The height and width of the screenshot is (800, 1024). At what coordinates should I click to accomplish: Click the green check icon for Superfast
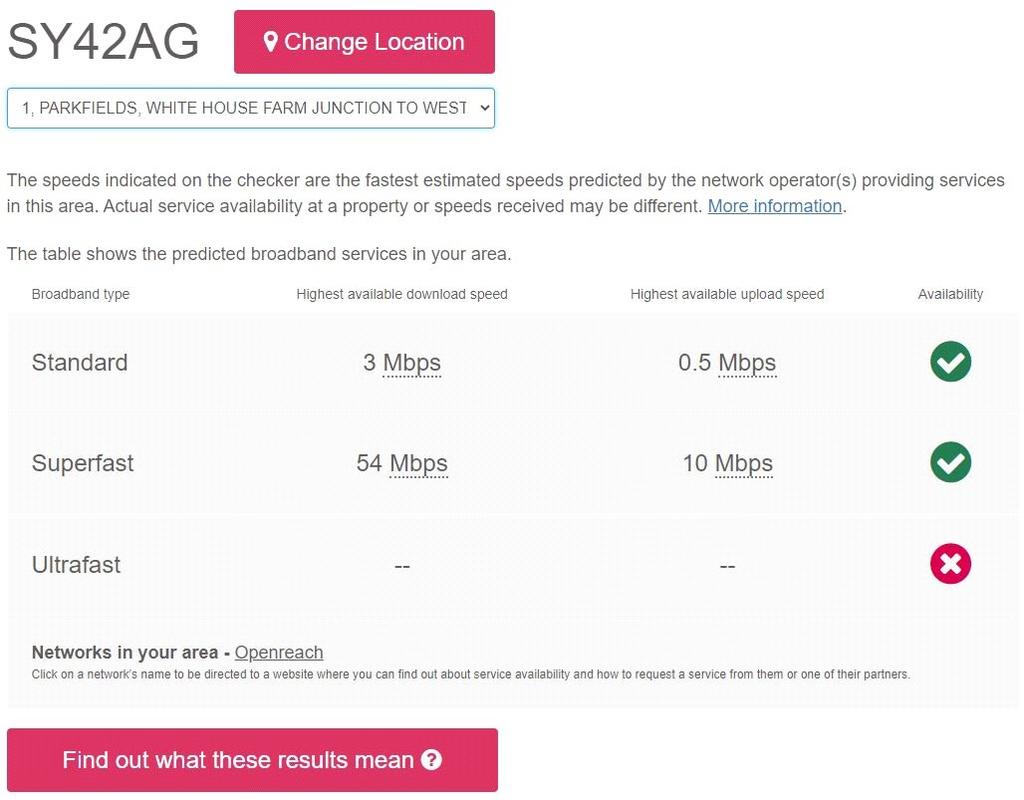point(950,462)
